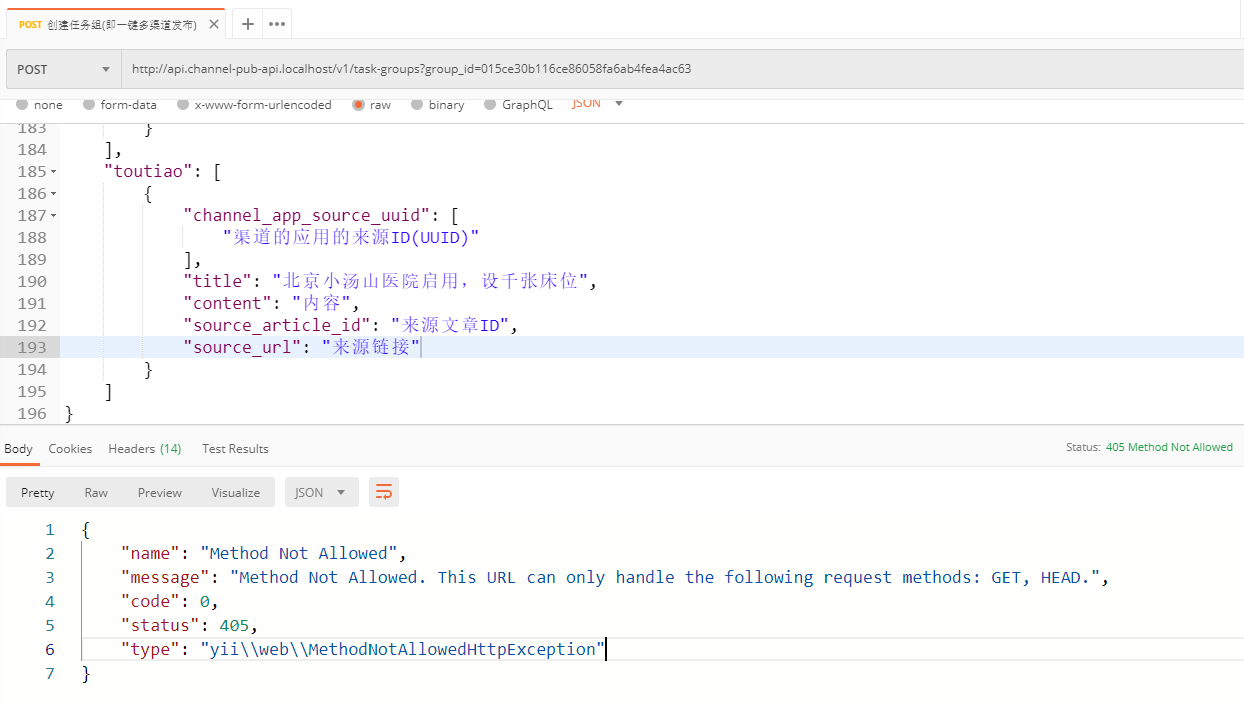Viewport: 1244px width, 707px height.
Task: Open a new request tab with plus icon
Action: point(248,24)
